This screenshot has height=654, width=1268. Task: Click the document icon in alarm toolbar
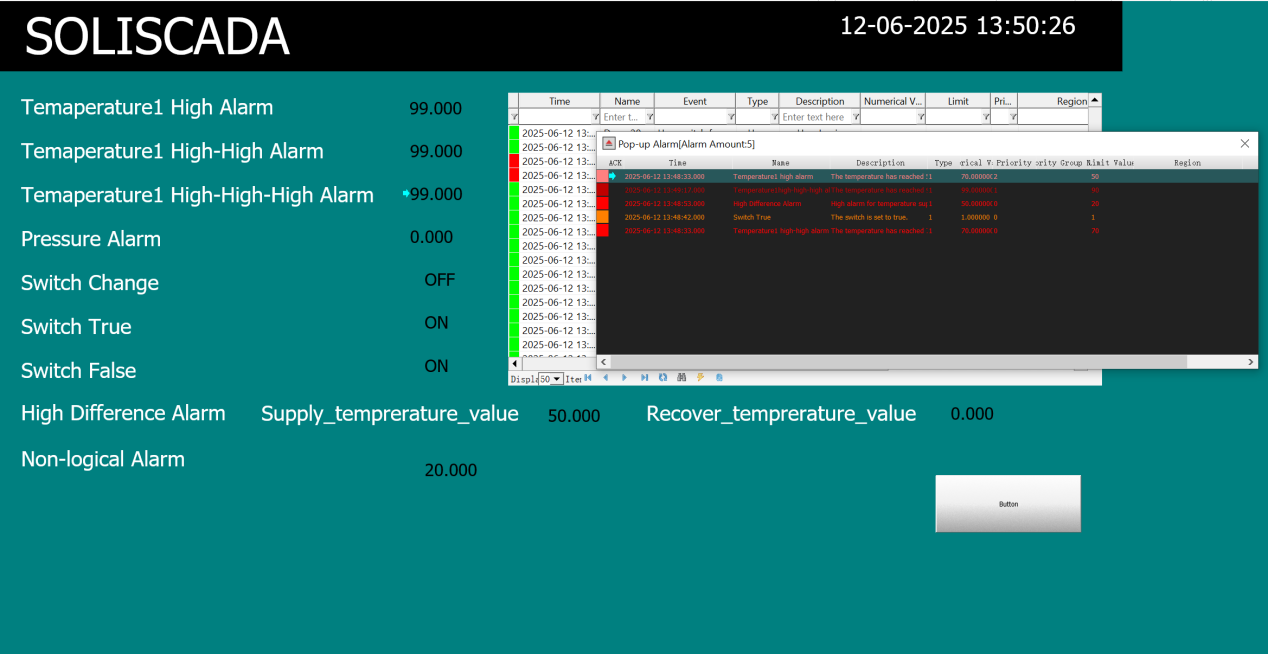click(719, 378)
